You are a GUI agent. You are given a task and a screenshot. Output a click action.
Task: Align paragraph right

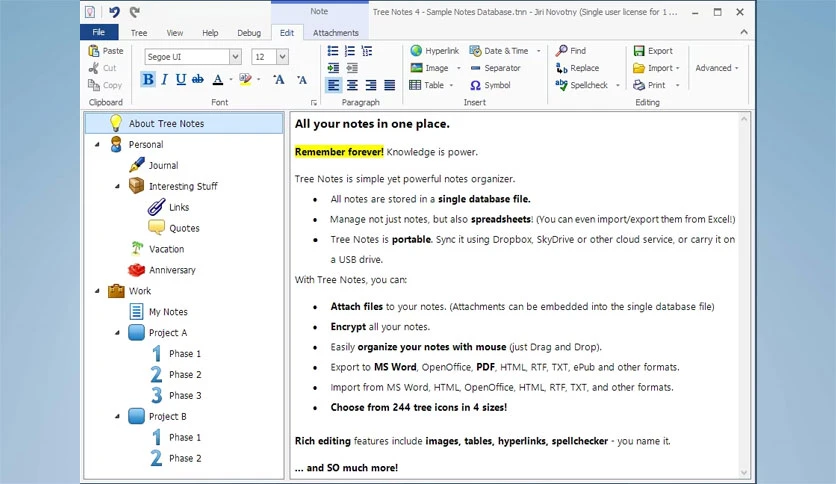tap(371, 85)
